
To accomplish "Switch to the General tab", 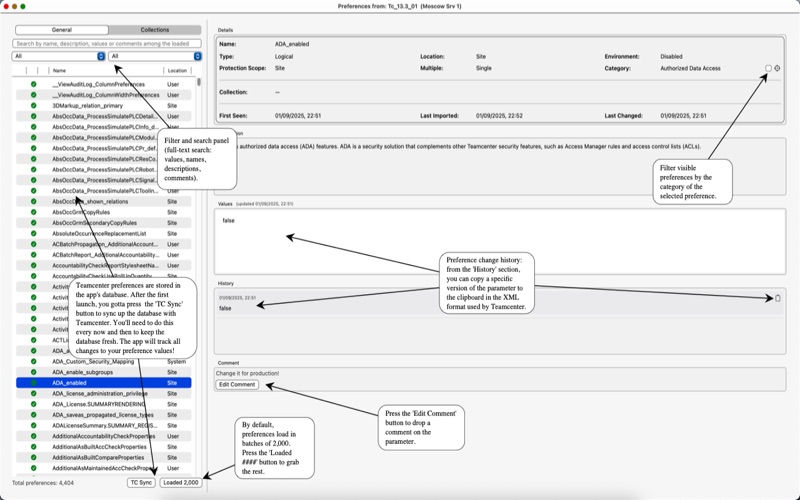I will tap(62, 30).
